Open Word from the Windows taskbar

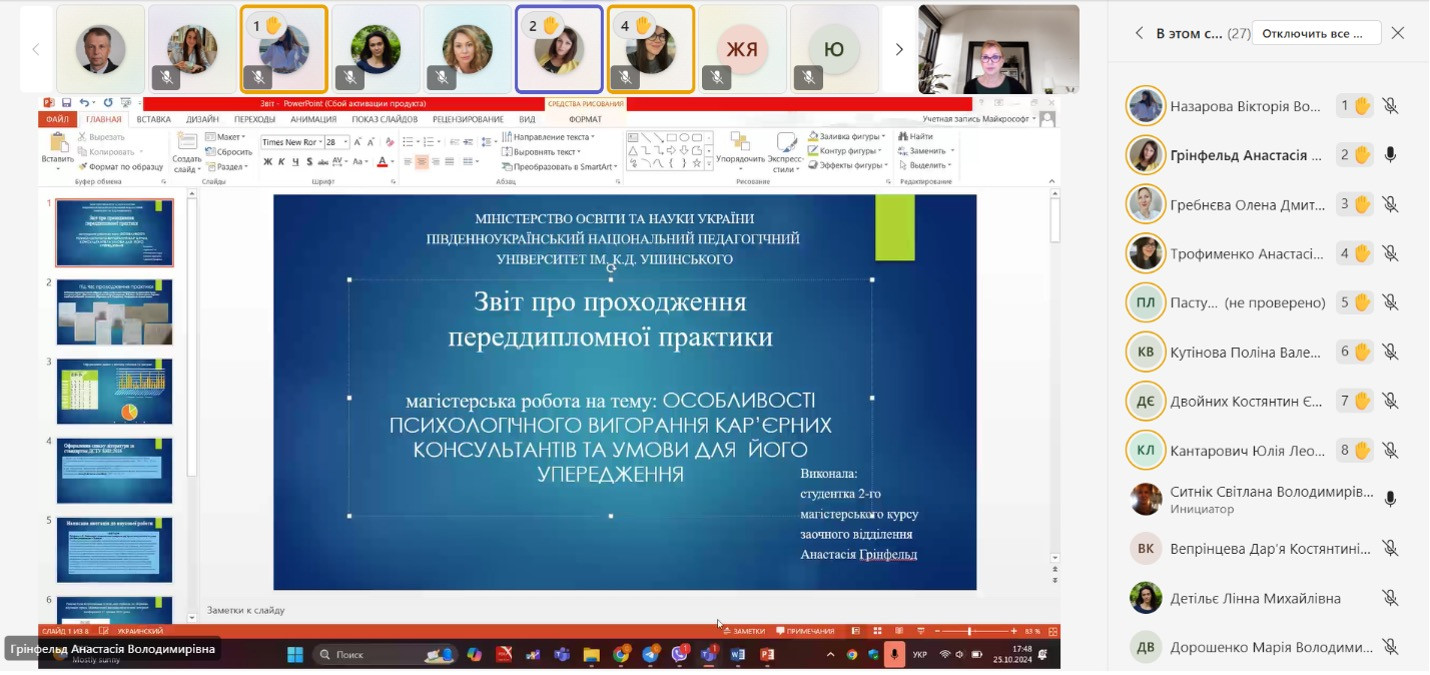pyautogui.click(x=738, y=655)
